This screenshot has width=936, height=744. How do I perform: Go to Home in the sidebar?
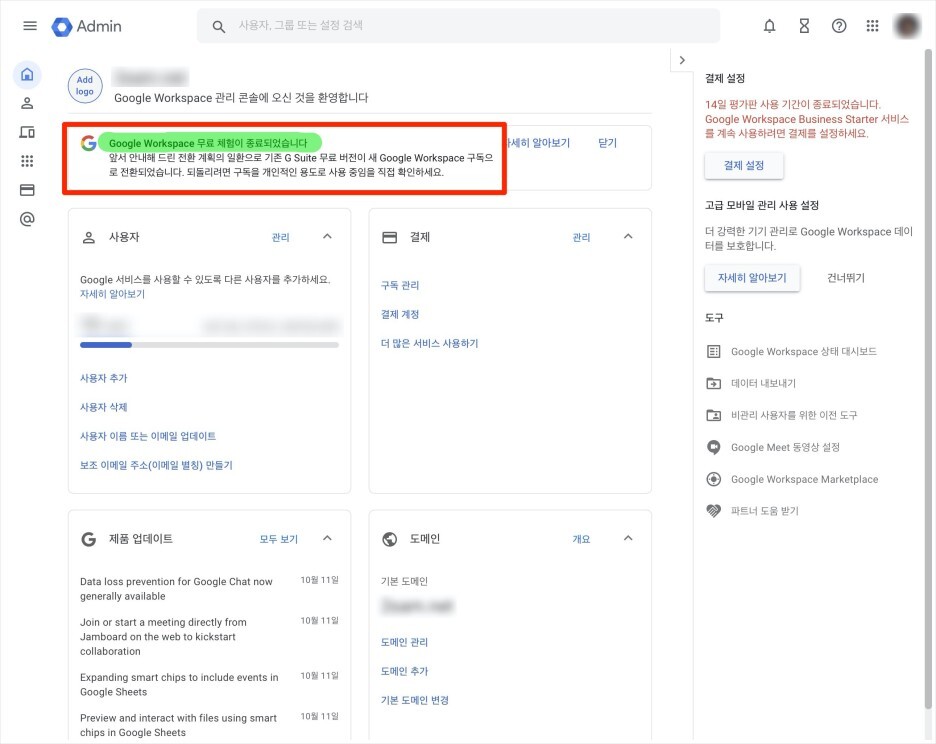click(x=27, y=75)
